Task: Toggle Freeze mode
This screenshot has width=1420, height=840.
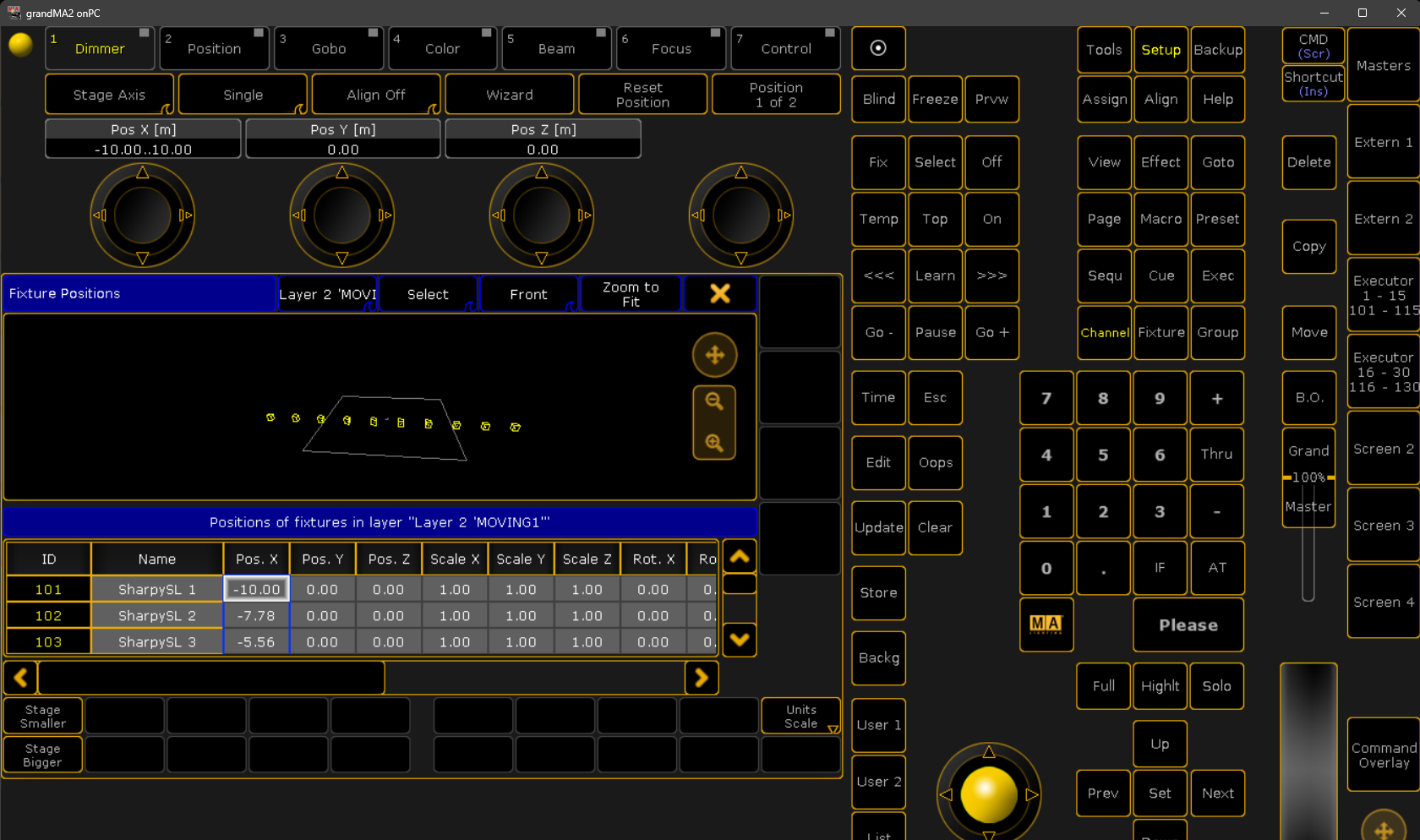Action: 935,99
